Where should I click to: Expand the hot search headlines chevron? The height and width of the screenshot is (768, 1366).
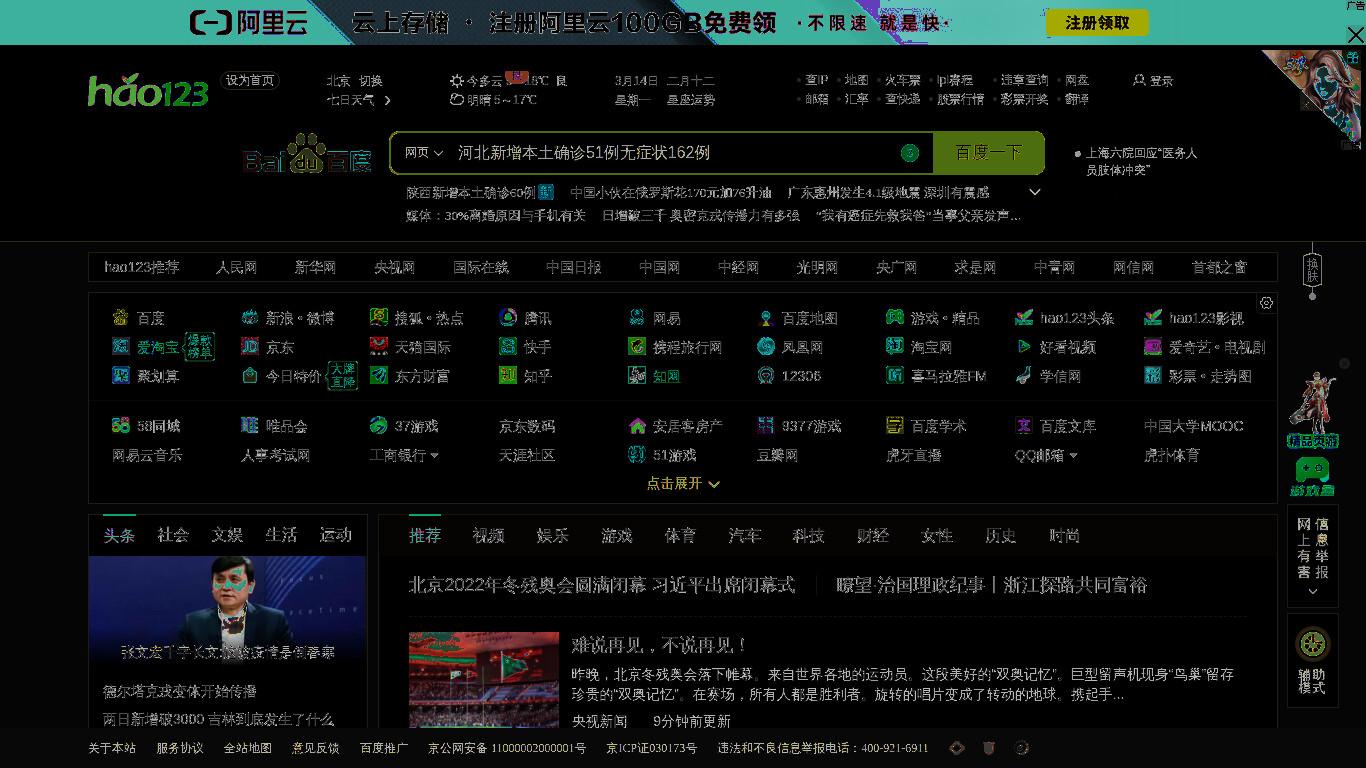click(1035, 192)
